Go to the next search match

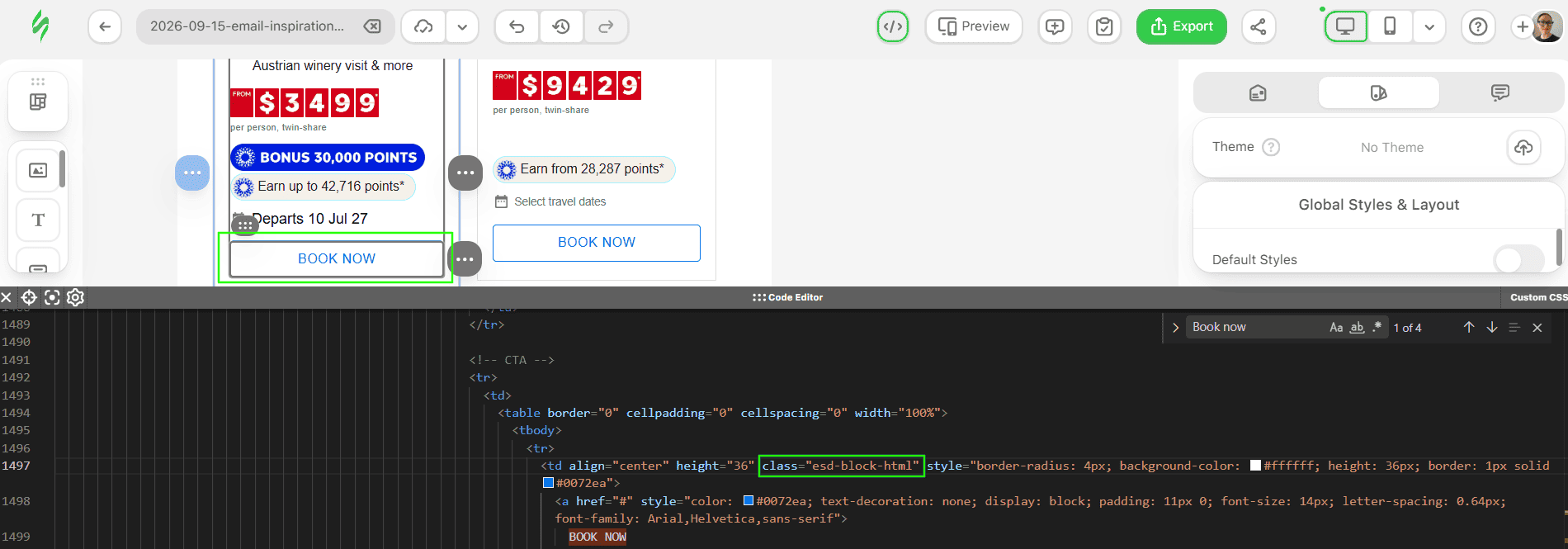[x=1492, y=328]
